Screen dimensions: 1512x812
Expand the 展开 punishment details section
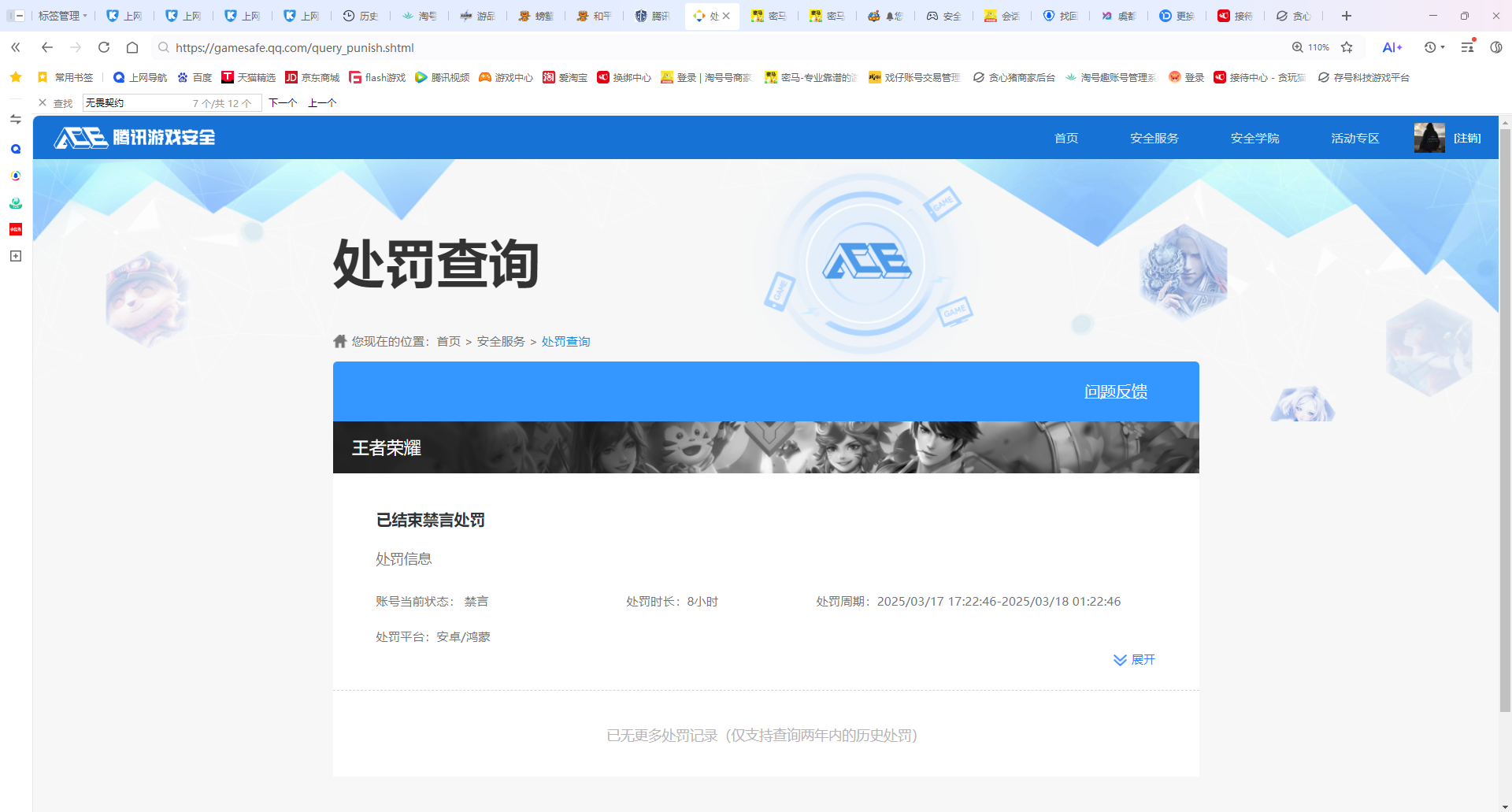pyautogui.click(x=1134, y=660)
